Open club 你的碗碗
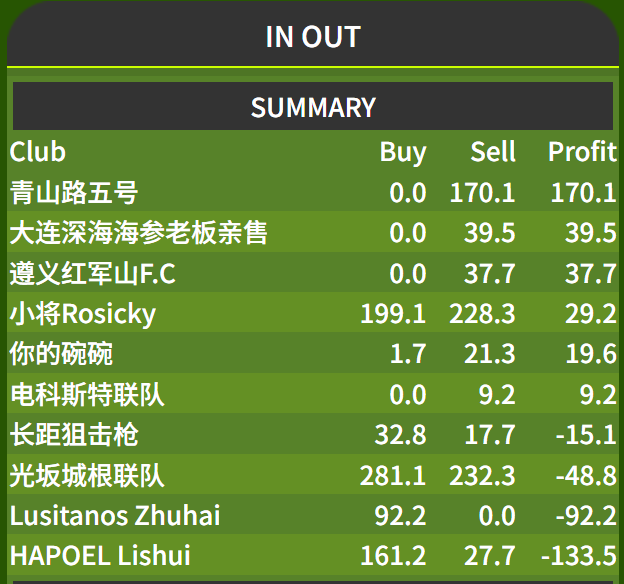The height and width of the screenshot is (584, 624). (x=61, y=354)
